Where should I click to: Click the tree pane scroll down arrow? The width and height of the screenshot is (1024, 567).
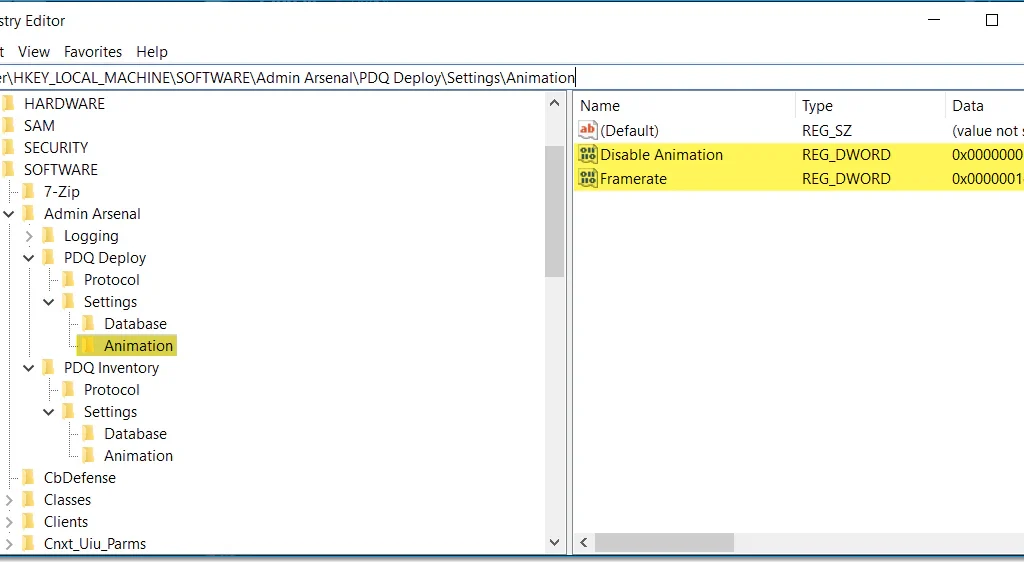pyautogui.click(x=555, y=542)
